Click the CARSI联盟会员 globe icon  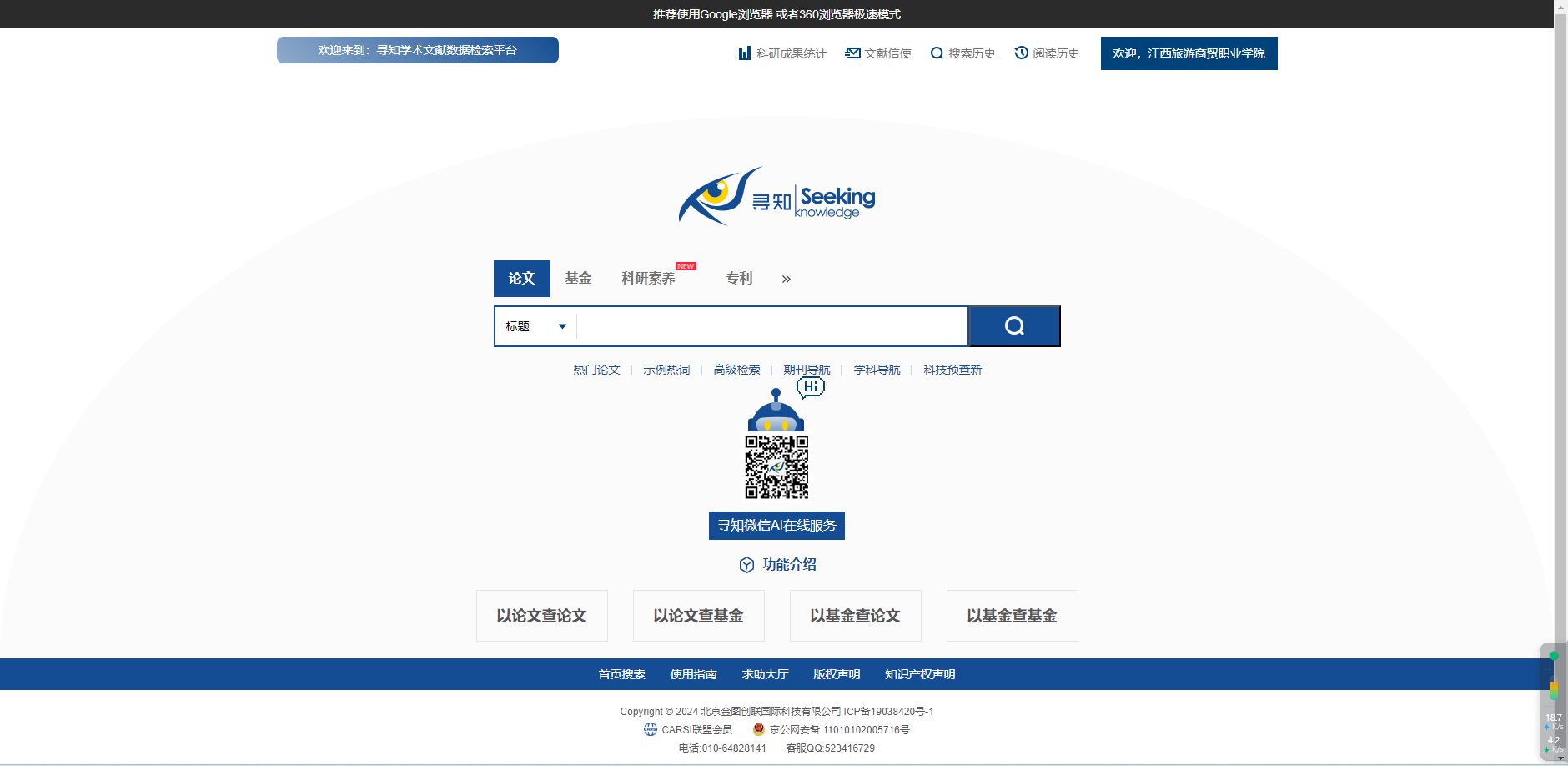click(x=651, y=729)
